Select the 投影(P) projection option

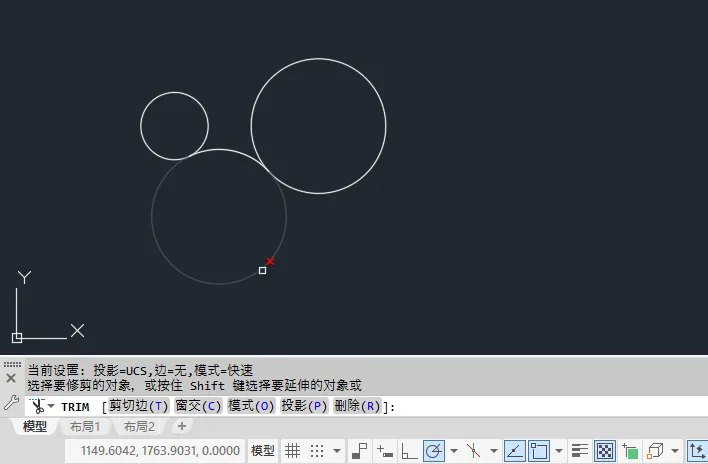pos(304,406)
